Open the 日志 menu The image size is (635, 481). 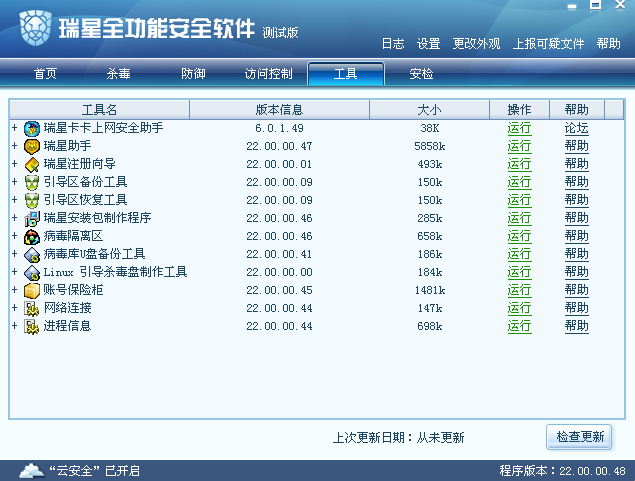(x=393, y=44)
